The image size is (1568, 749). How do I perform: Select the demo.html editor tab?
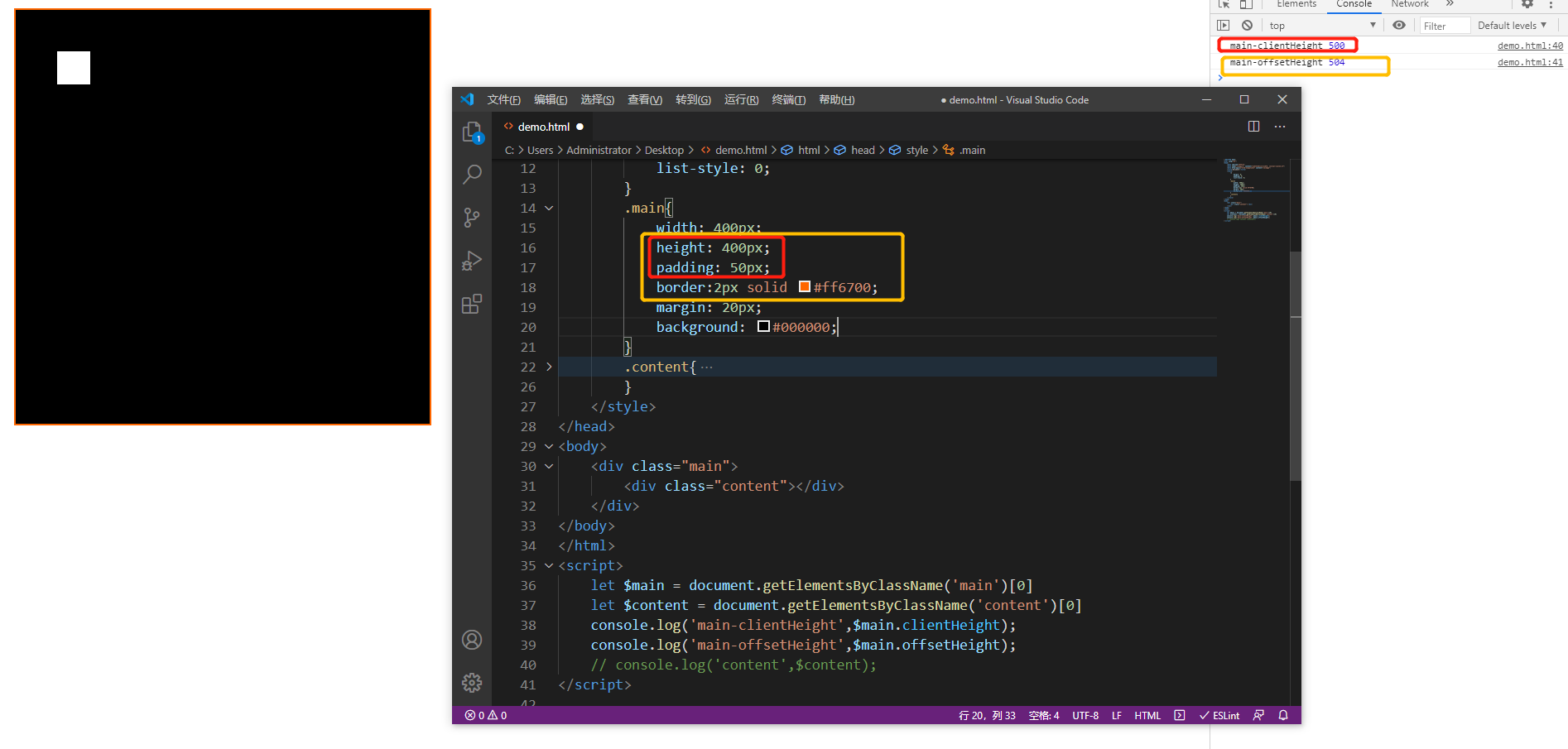[x=543, y=127]
